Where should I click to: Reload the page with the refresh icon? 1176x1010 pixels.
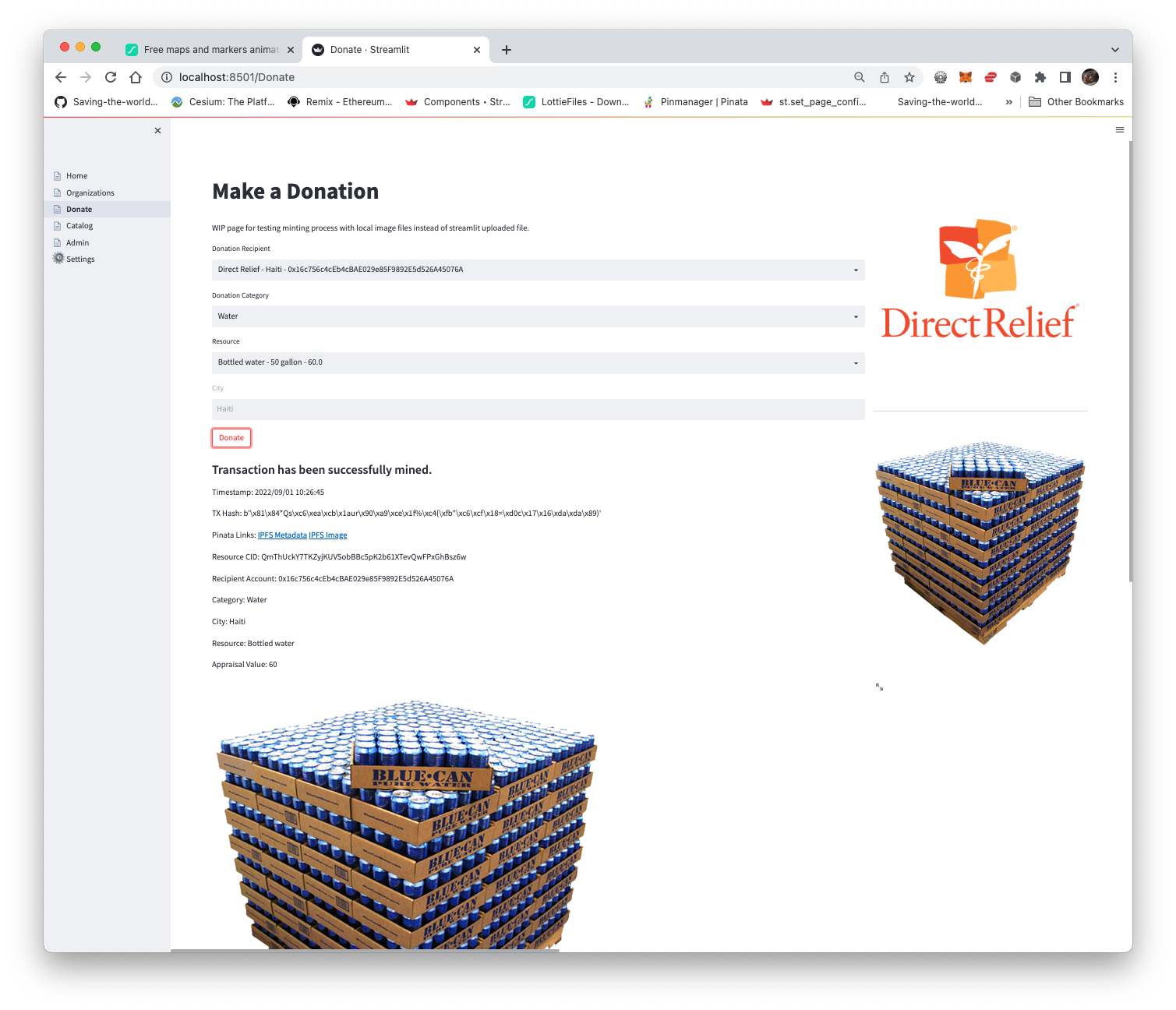(x=111, y=77)
